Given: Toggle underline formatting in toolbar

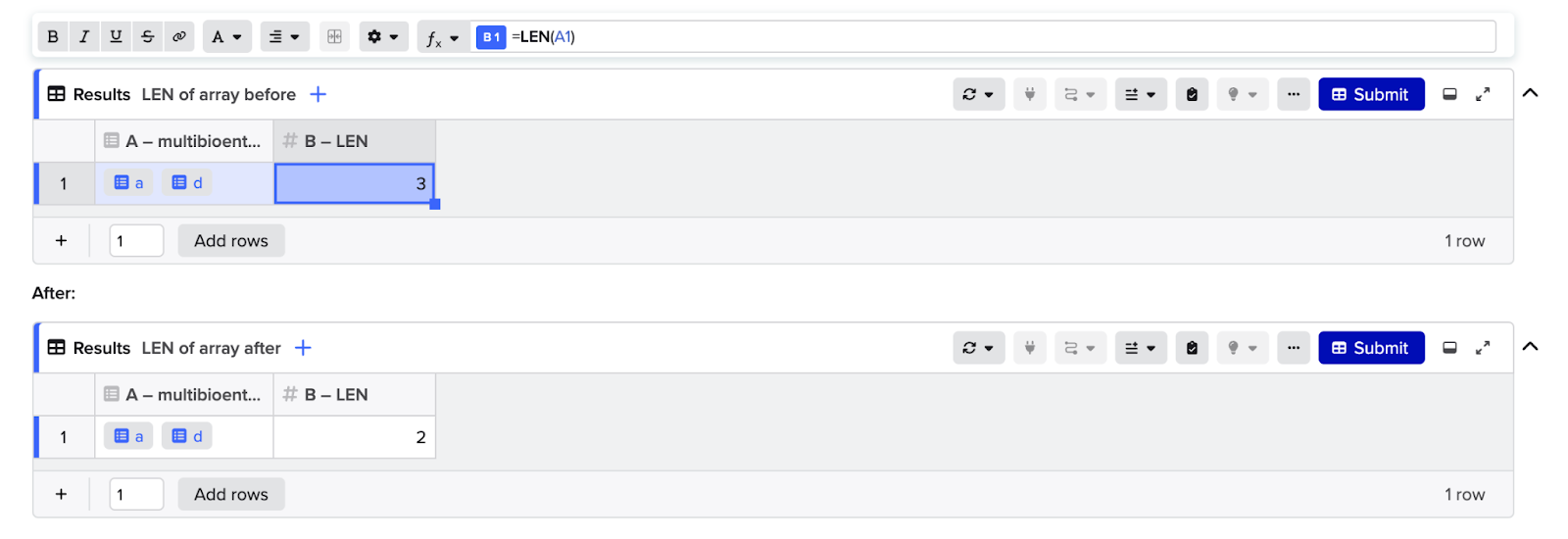Looking at the screenshot, I should [x=116, y=37].
